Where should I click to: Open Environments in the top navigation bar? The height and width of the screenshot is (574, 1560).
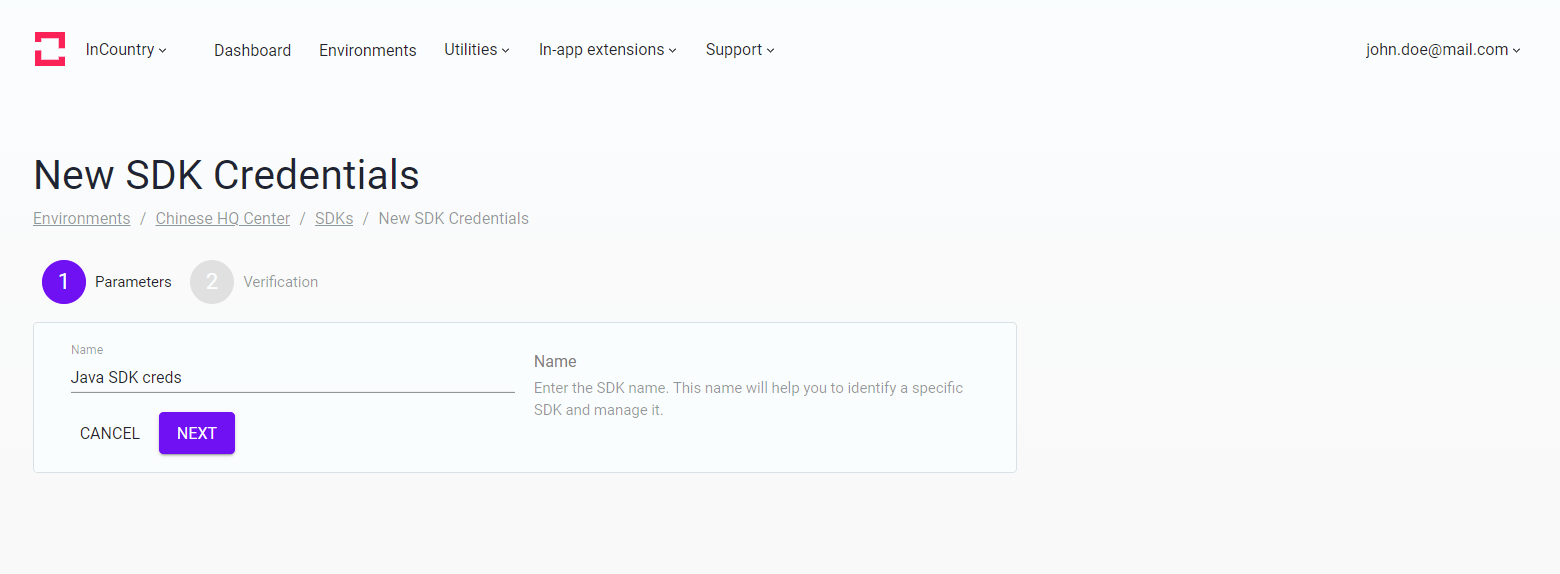(x=367, y=50)
